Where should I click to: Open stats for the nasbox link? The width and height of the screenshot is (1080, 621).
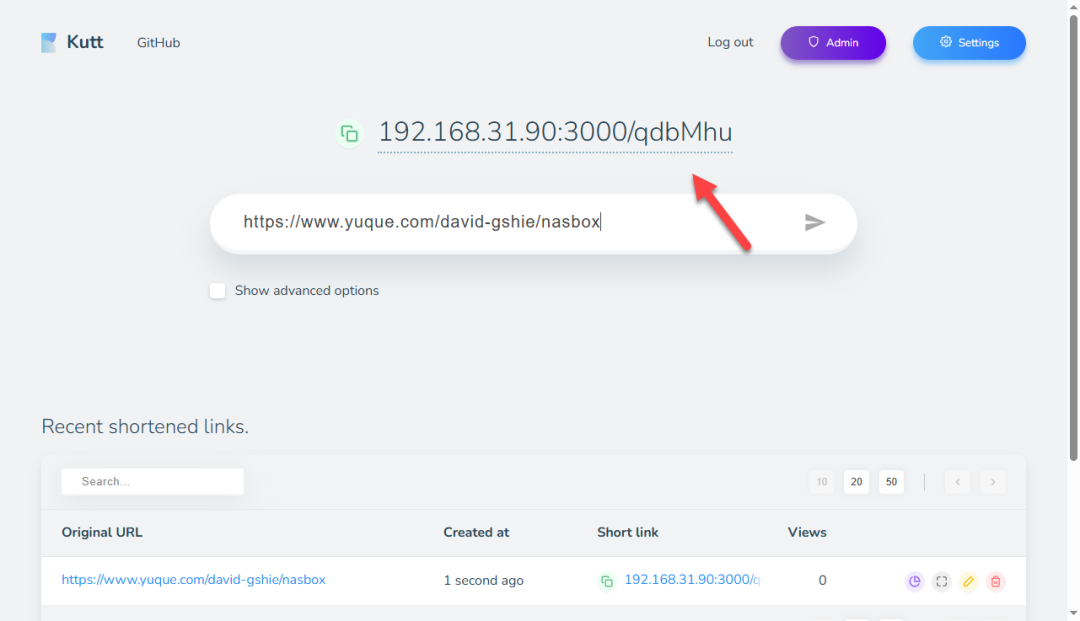point(914,581)
